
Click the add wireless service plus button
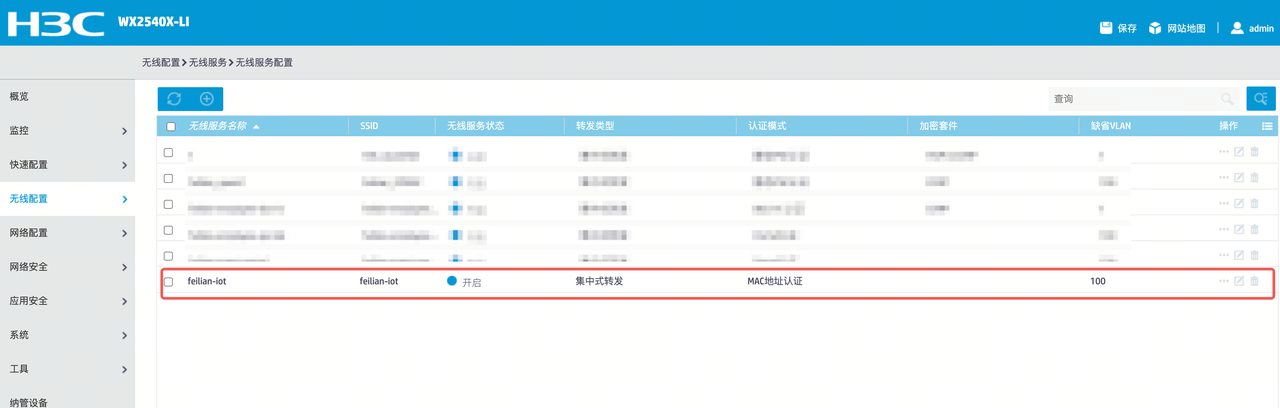(x=207, y=99)
